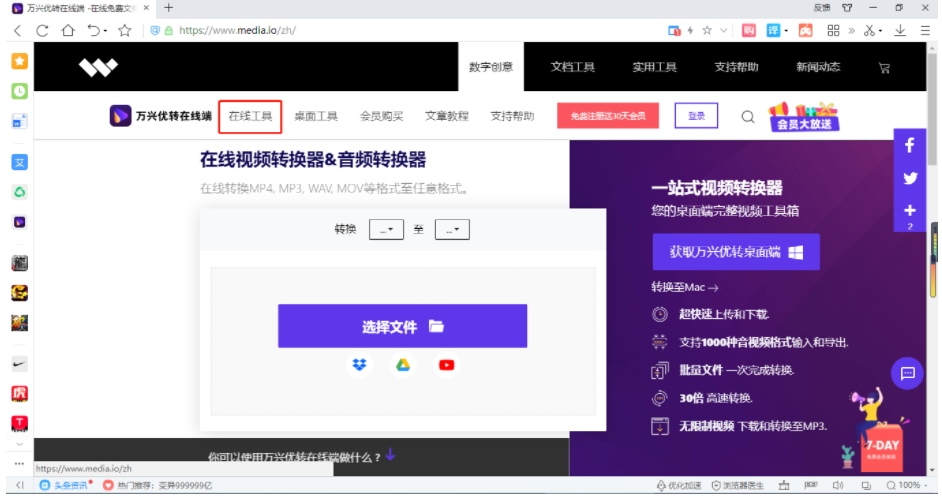Click the blue translate toolbar icon
Image resolution: width=942 pixels, height=496 pixels.
[773, 31]
